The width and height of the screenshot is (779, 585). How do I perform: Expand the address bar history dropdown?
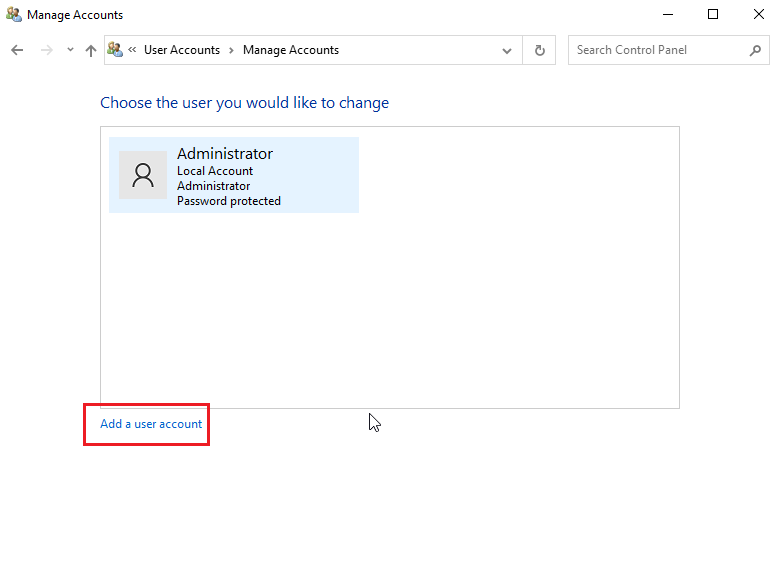coord(508,50)
